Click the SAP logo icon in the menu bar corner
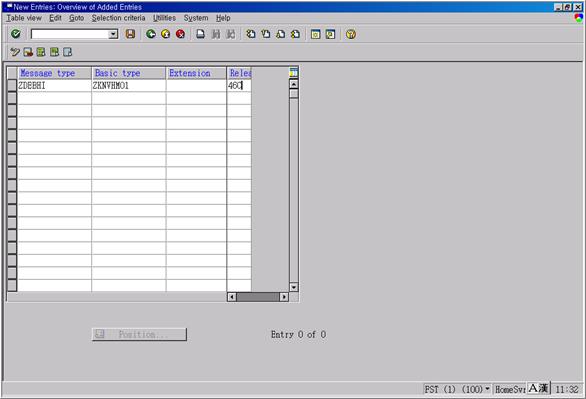Viewport: 586px width, 399px height. coord(579,18)
